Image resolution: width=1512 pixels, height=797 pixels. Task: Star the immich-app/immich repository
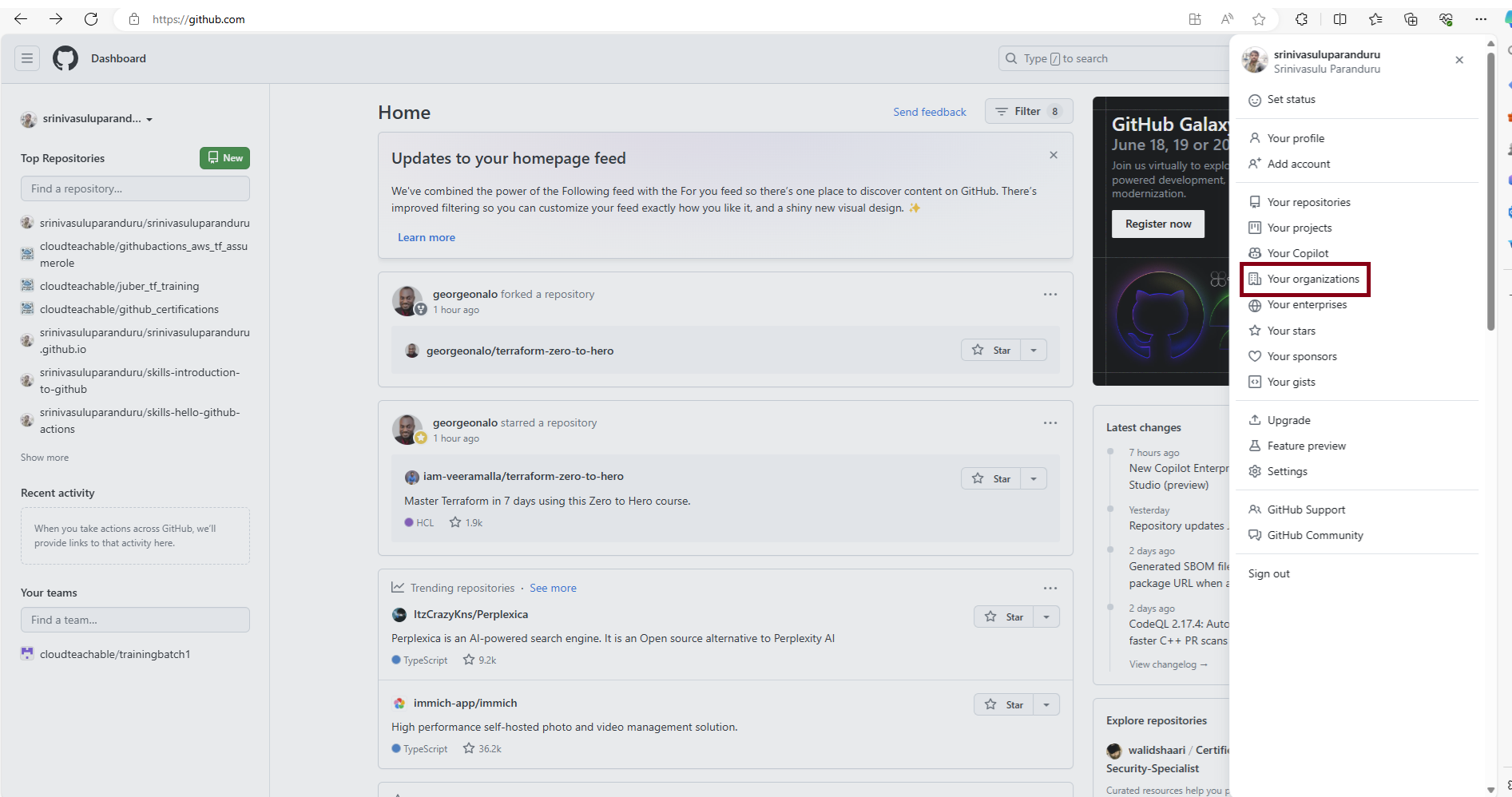click(x=1004, y=704)
